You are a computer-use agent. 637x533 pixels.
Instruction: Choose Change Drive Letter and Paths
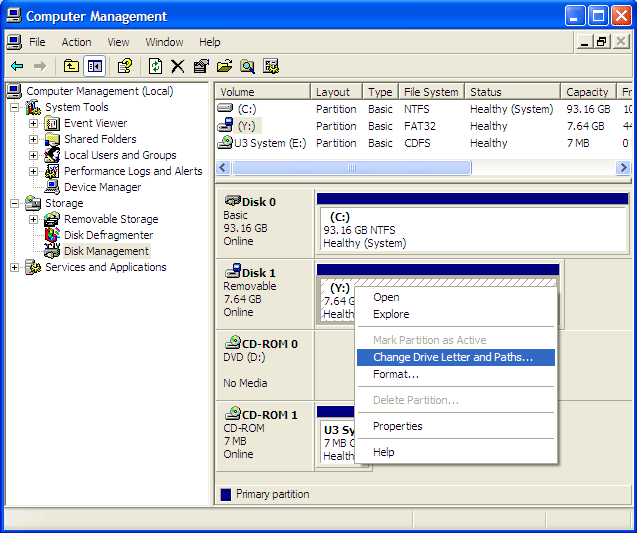(456, 358)
